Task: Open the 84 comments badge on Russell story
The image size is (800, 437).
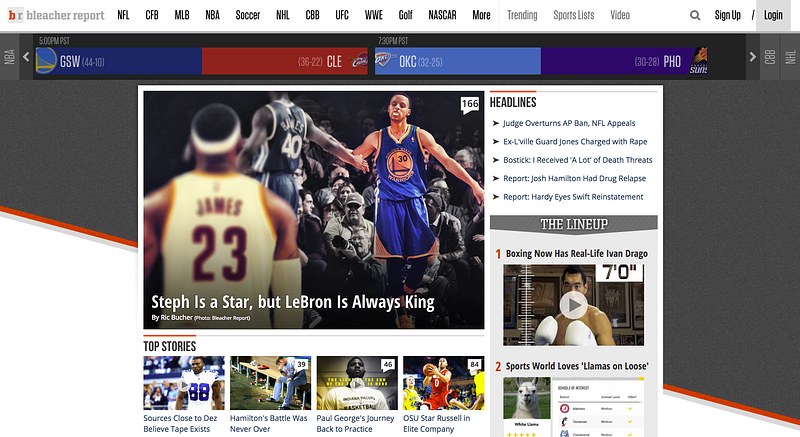Action: 474,364
